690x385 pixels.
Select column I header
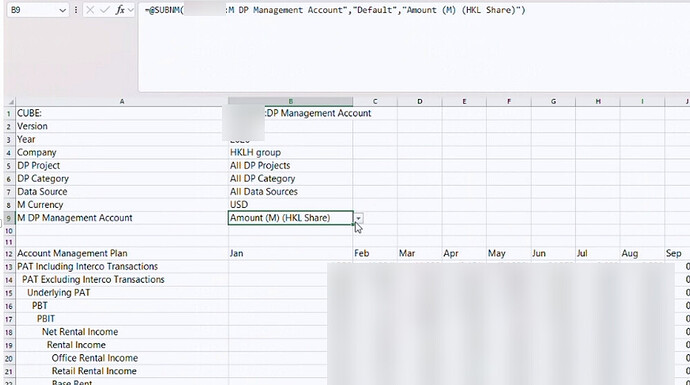point(642,102)
